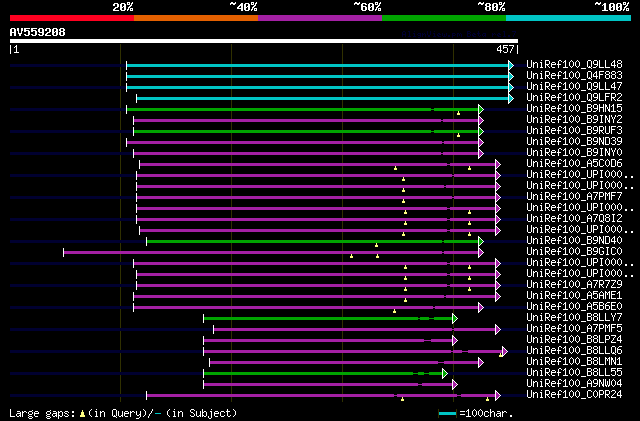Click the yellow query-gap symbol in the legend
Viewport: 640px width, 421px height.
pos(82,414)
